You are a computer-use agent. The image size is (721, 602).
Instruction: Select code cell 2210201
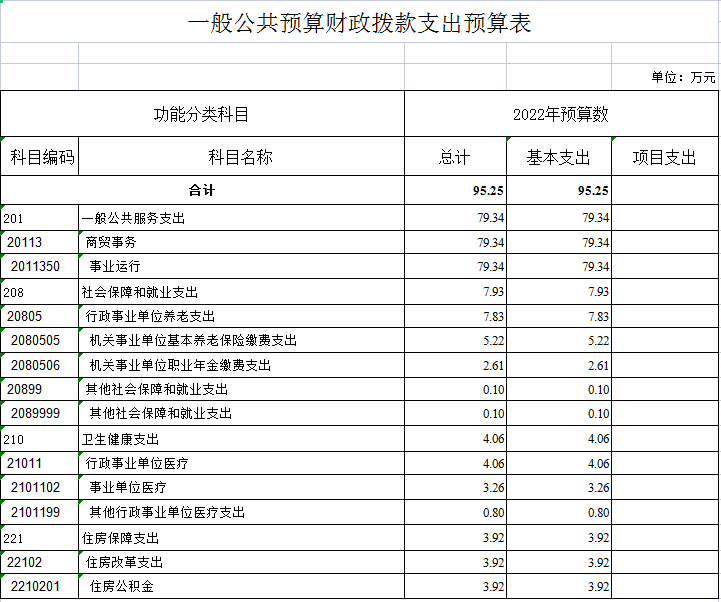click(40, 586)
